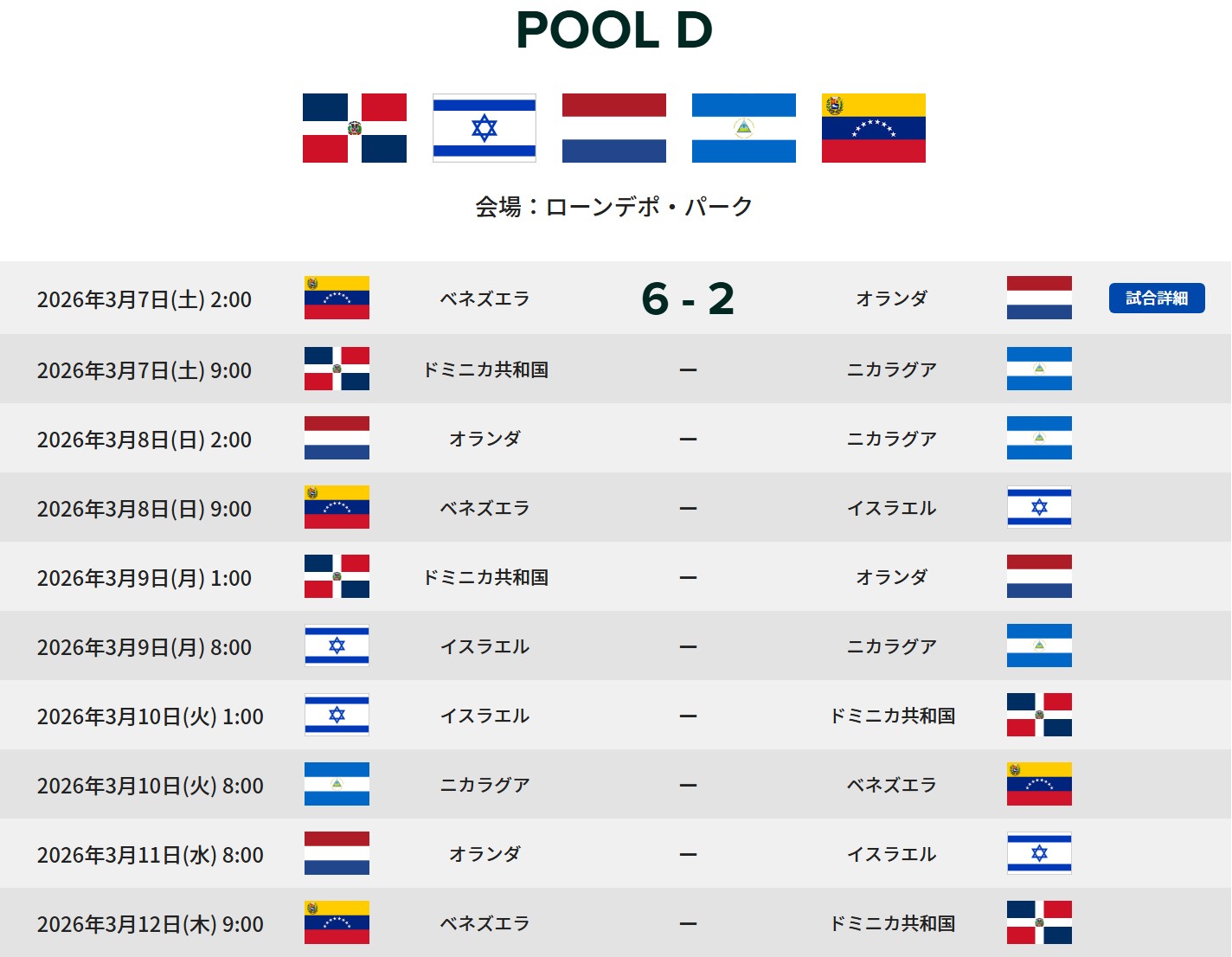
Task: Click Israel flag in March 8 9:00 match
Action: tap(1039, 507)
